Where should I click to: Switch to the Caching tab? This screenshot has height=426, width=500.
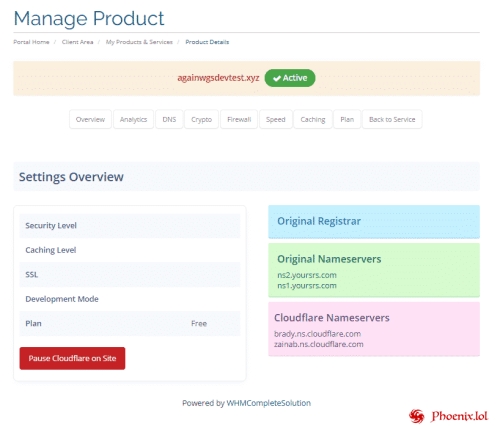pyautogui.click(x=313, y=119)
